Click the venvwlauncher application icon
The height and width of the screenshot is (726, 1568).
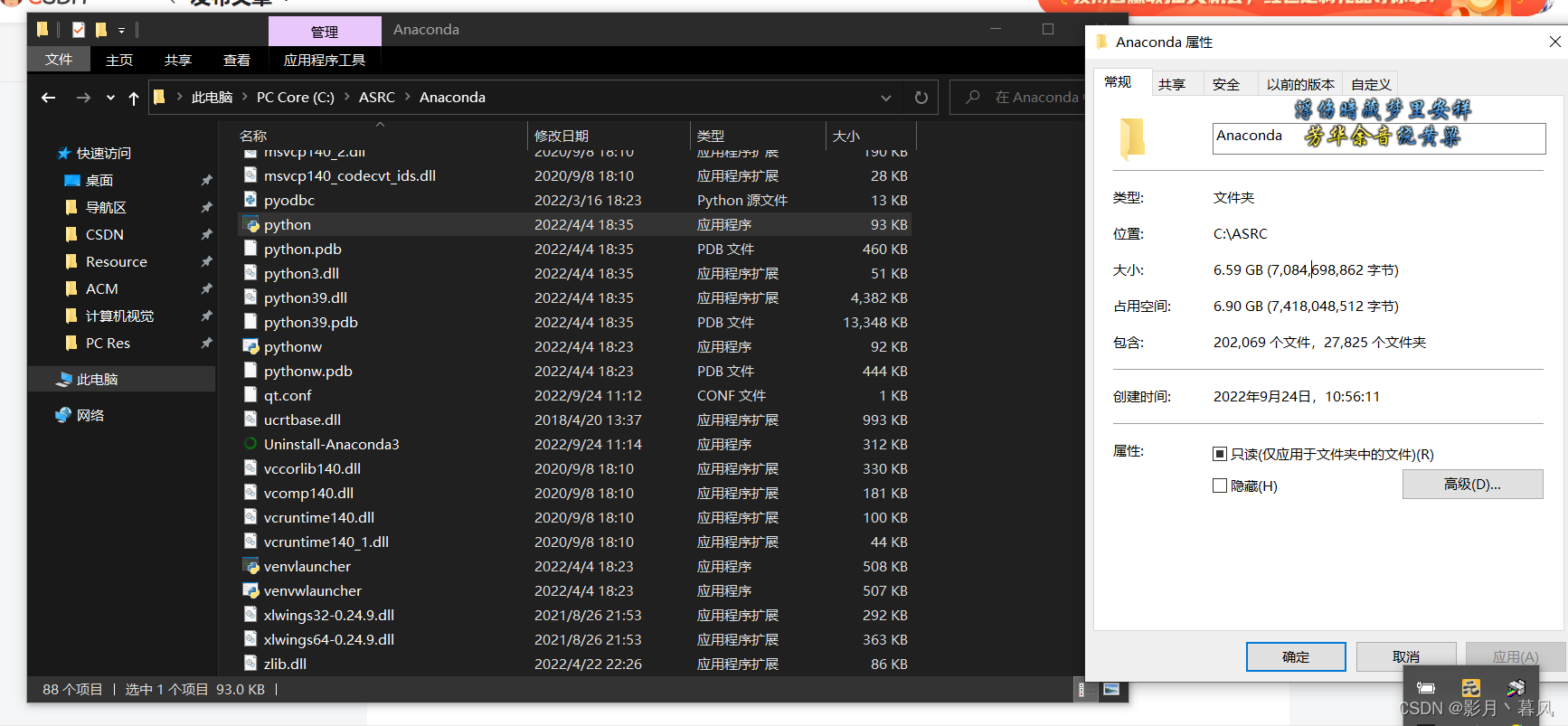[x=250, y=590]
